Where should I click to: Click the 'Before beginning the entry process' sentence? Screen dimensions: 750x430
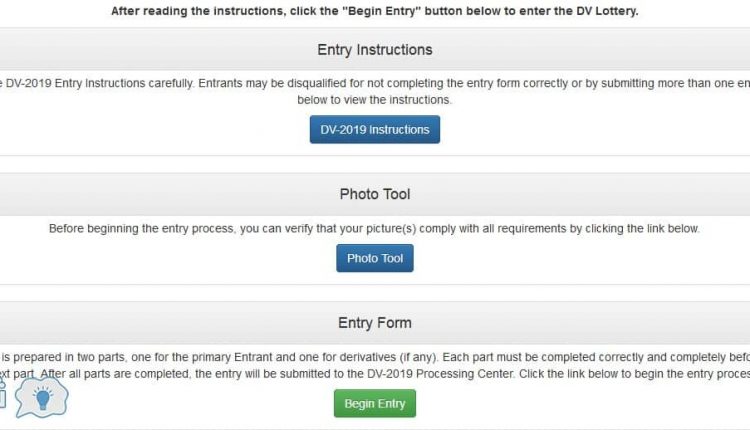tap(374, 229)
